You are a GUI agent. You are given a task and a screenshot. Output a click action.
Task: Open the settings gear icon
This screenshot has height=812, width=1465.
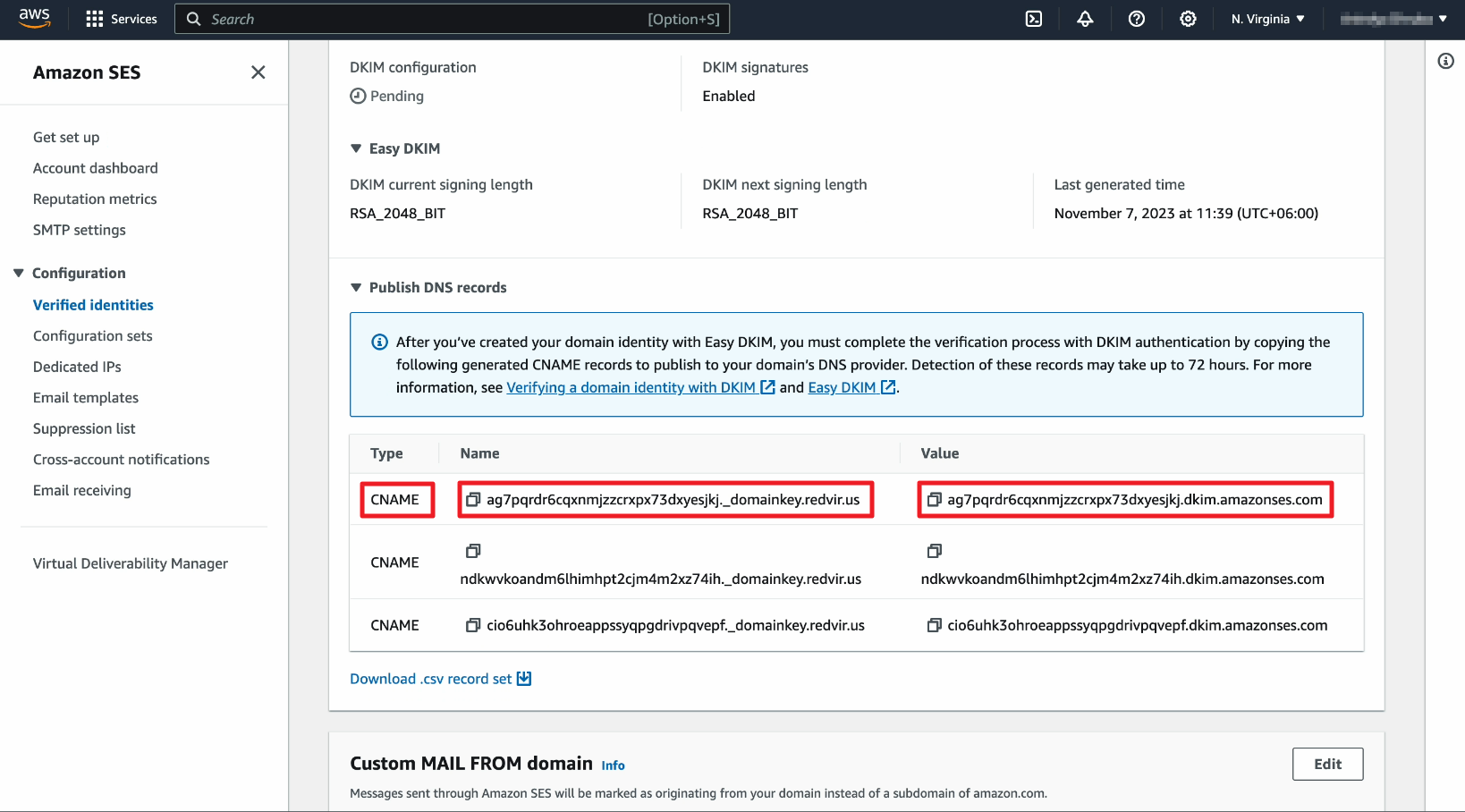tap(1188, 19)
